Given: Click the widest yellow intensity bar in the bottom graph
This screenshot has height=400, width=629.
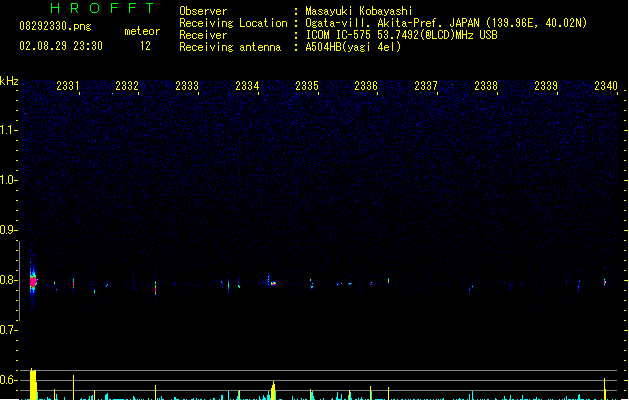Looking at the screenshot, I should [x=33, y=385].
